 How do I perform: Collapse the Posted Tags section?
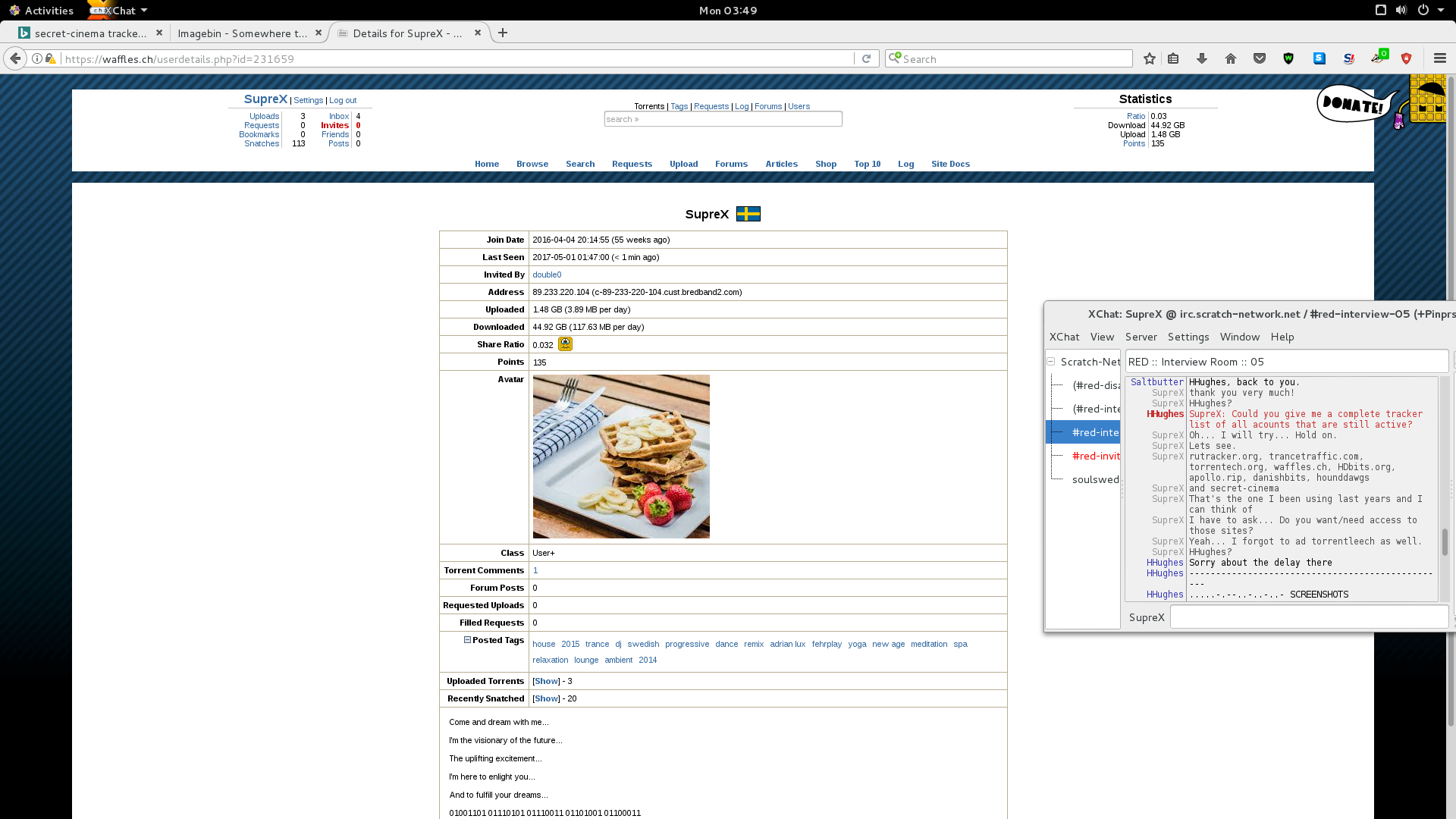(x=467, y=640)
